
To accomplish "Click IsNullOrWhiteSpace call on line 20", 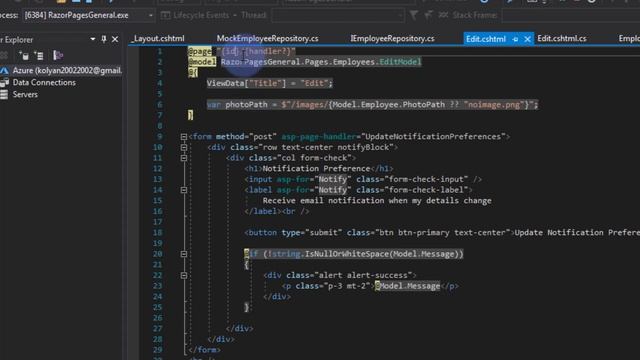I will [347, 254].
